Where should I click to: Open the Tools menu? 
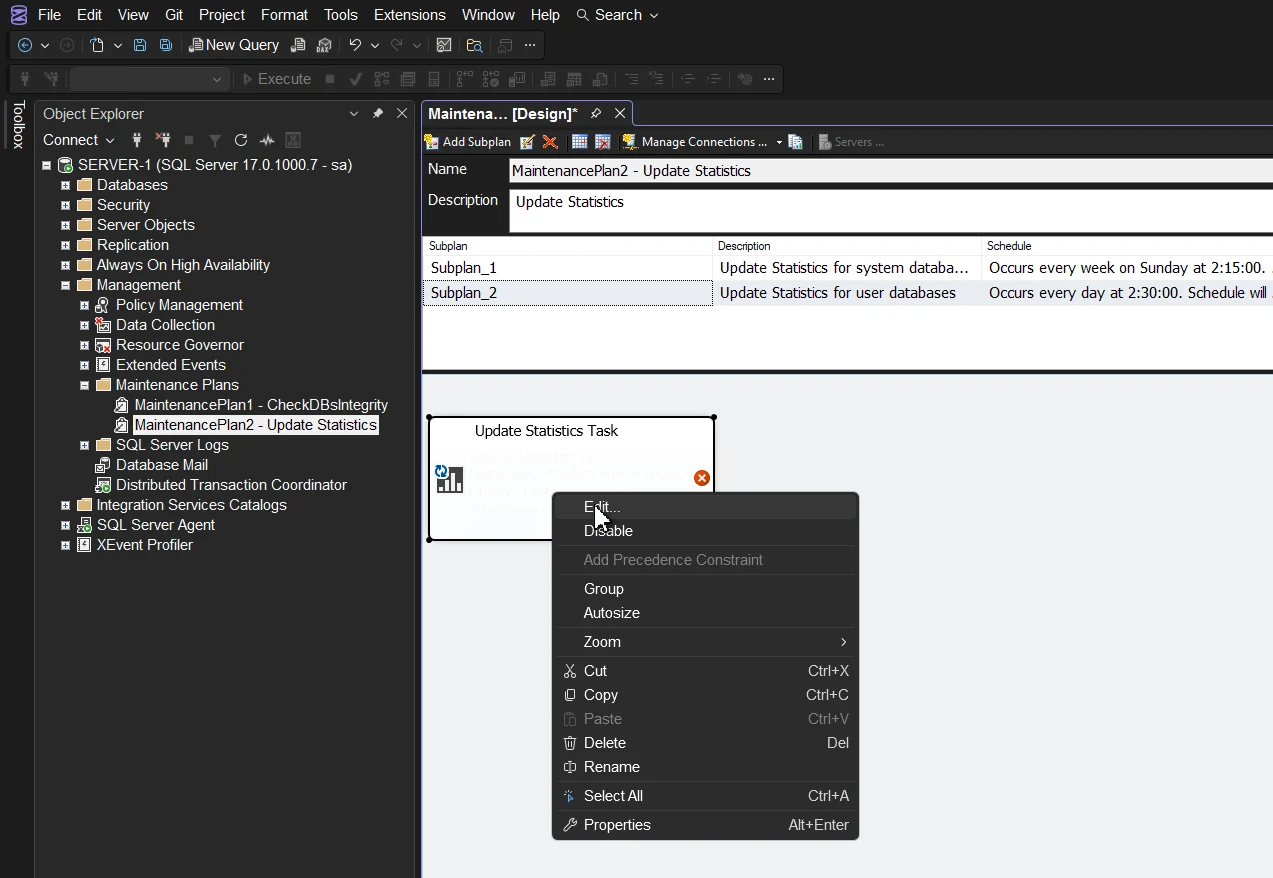(341, 14)
